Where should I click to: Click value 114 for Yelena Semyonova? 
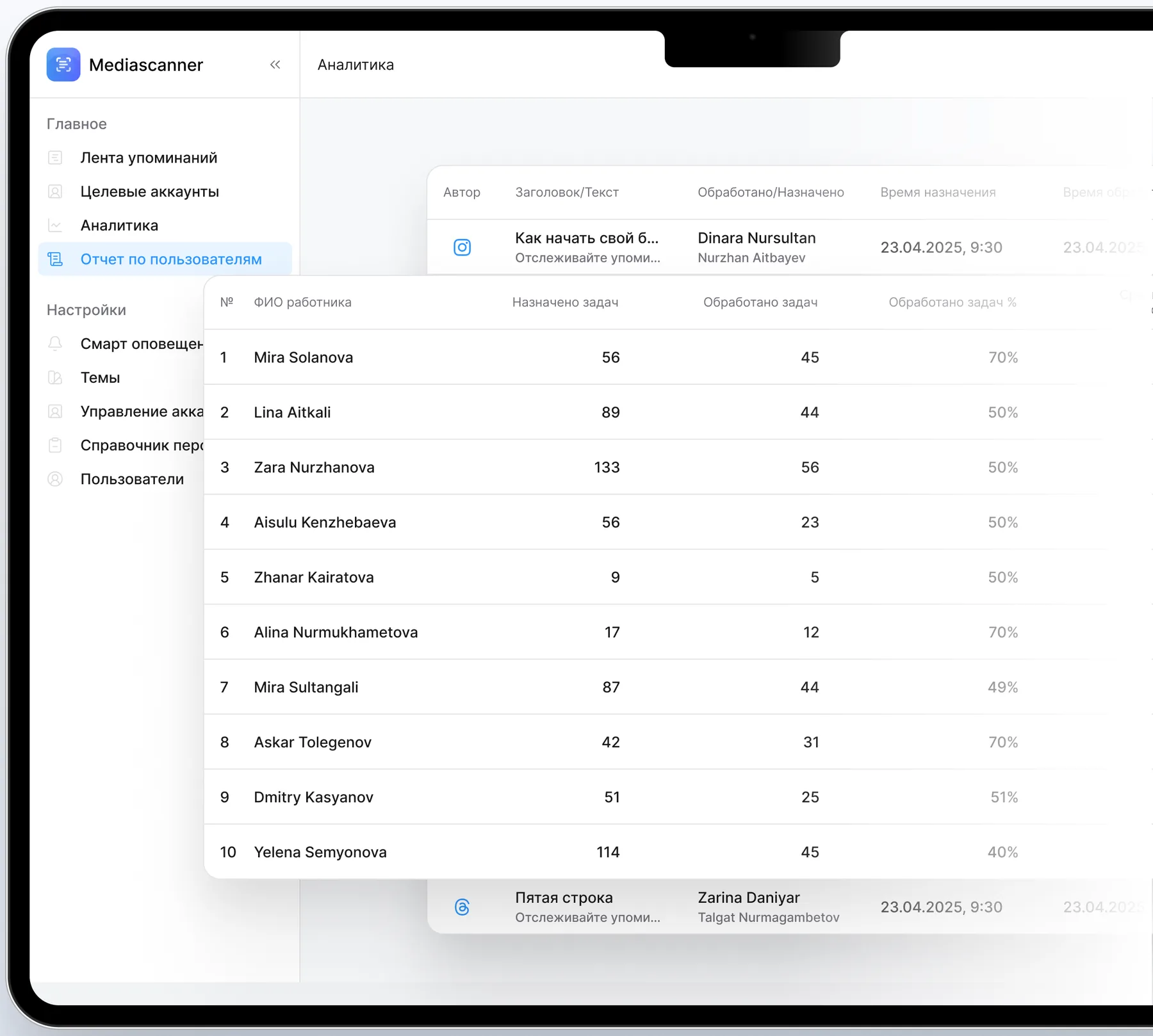click(x=608, y=852)
